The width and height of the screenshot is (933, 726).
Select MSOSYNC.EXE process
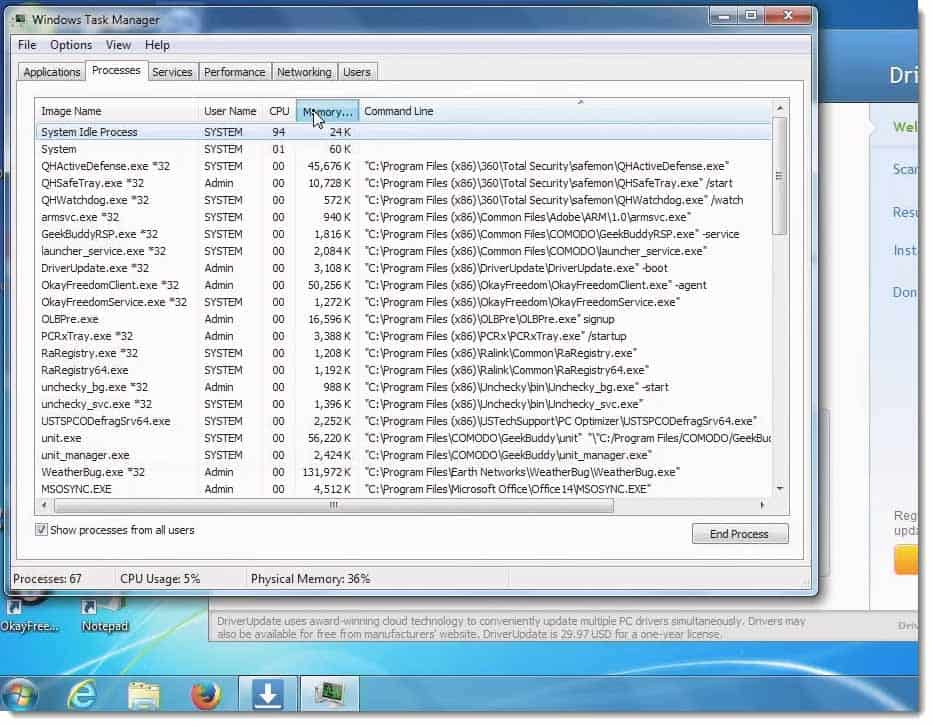[403, 489]
